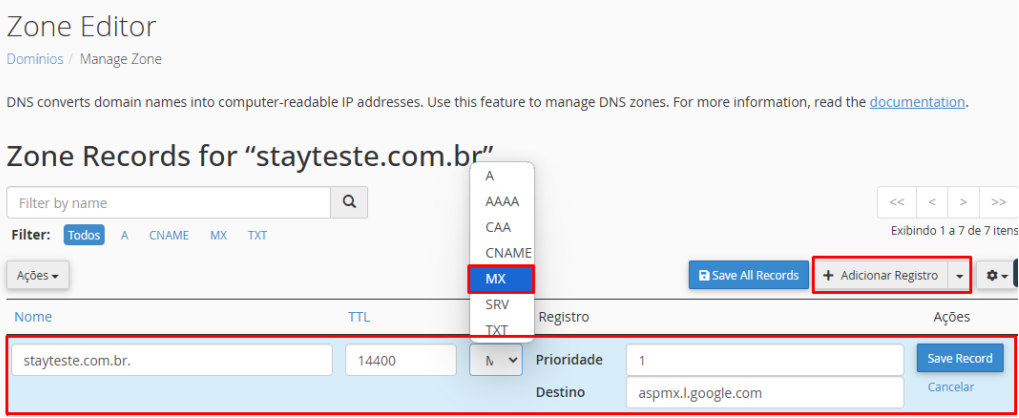Open the record type select box
1019x418 pixels.
(496, 360)
